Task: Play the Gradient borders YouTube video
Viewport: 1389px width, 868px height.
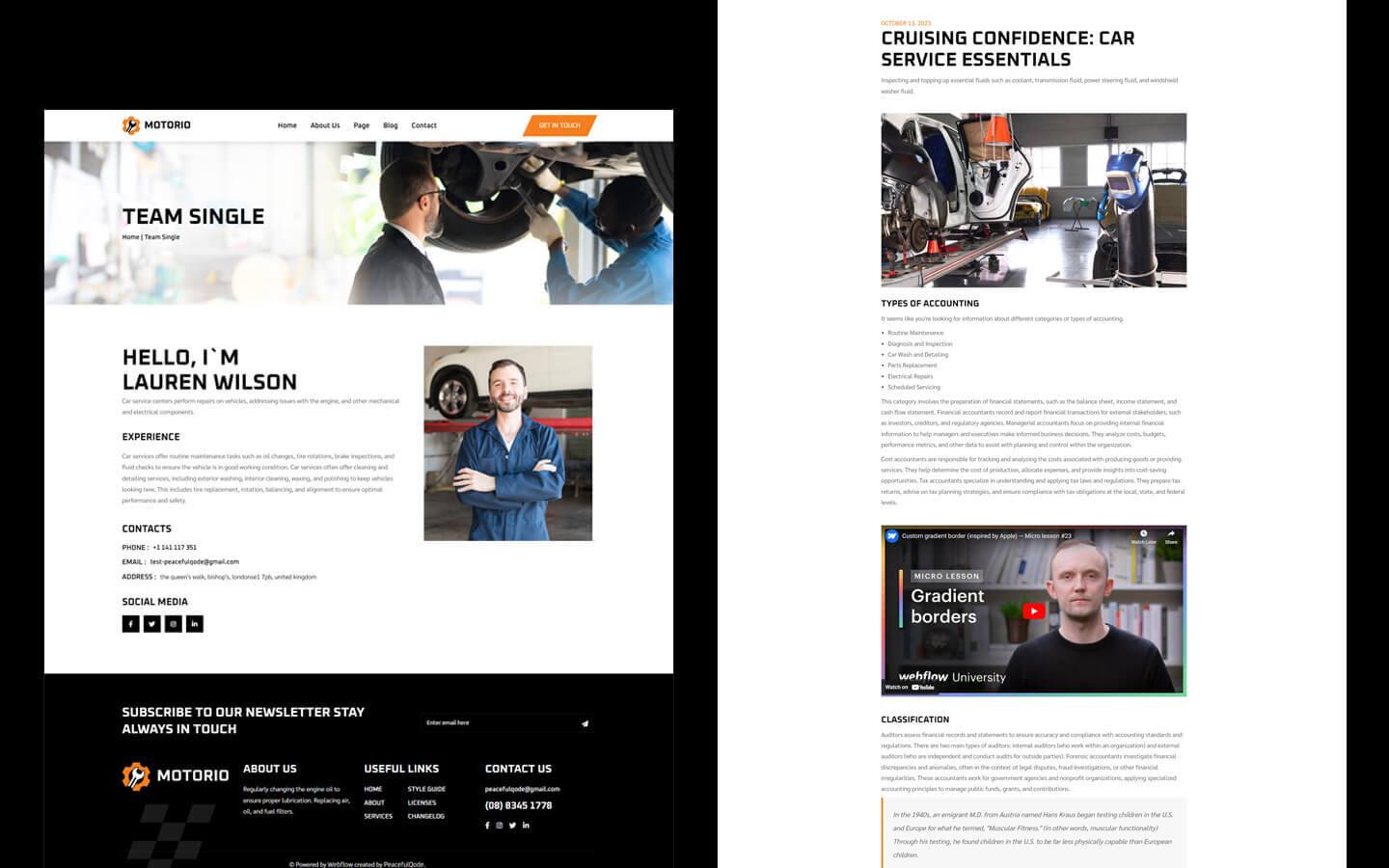Action: click(x=1033, y=610)
